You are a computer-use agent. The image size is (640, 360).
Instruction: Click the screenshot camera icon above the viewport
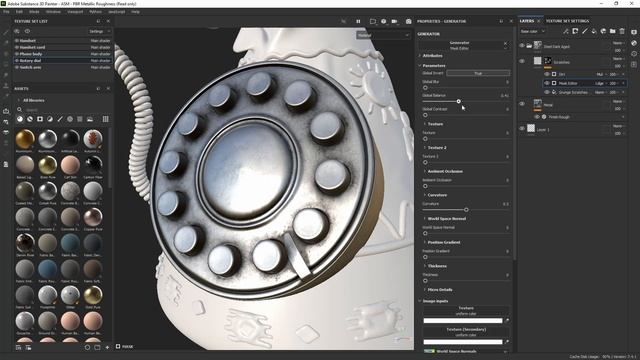[409, 21]
